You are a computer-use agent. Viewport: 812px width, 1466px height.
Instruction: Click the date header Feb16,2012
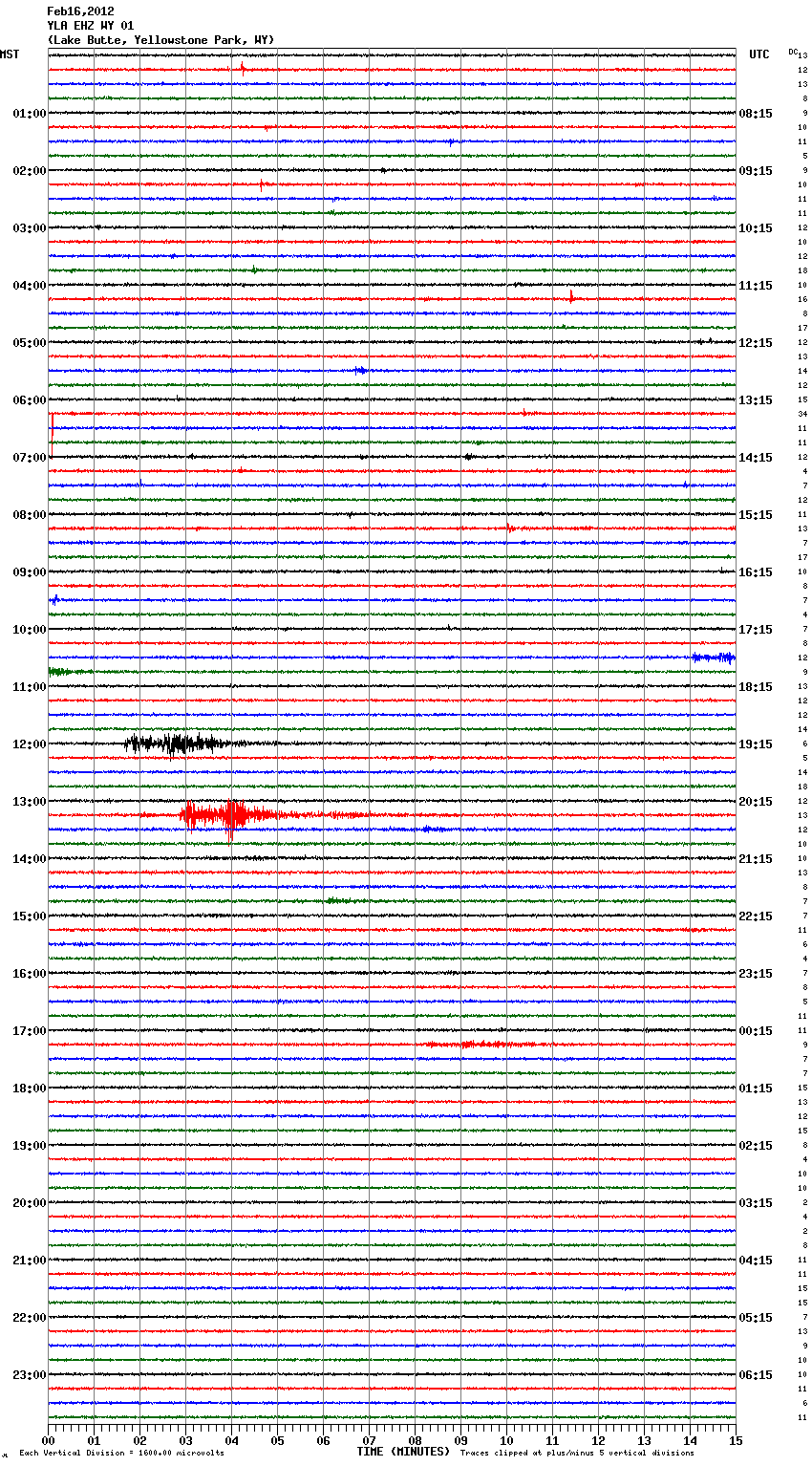80,11
